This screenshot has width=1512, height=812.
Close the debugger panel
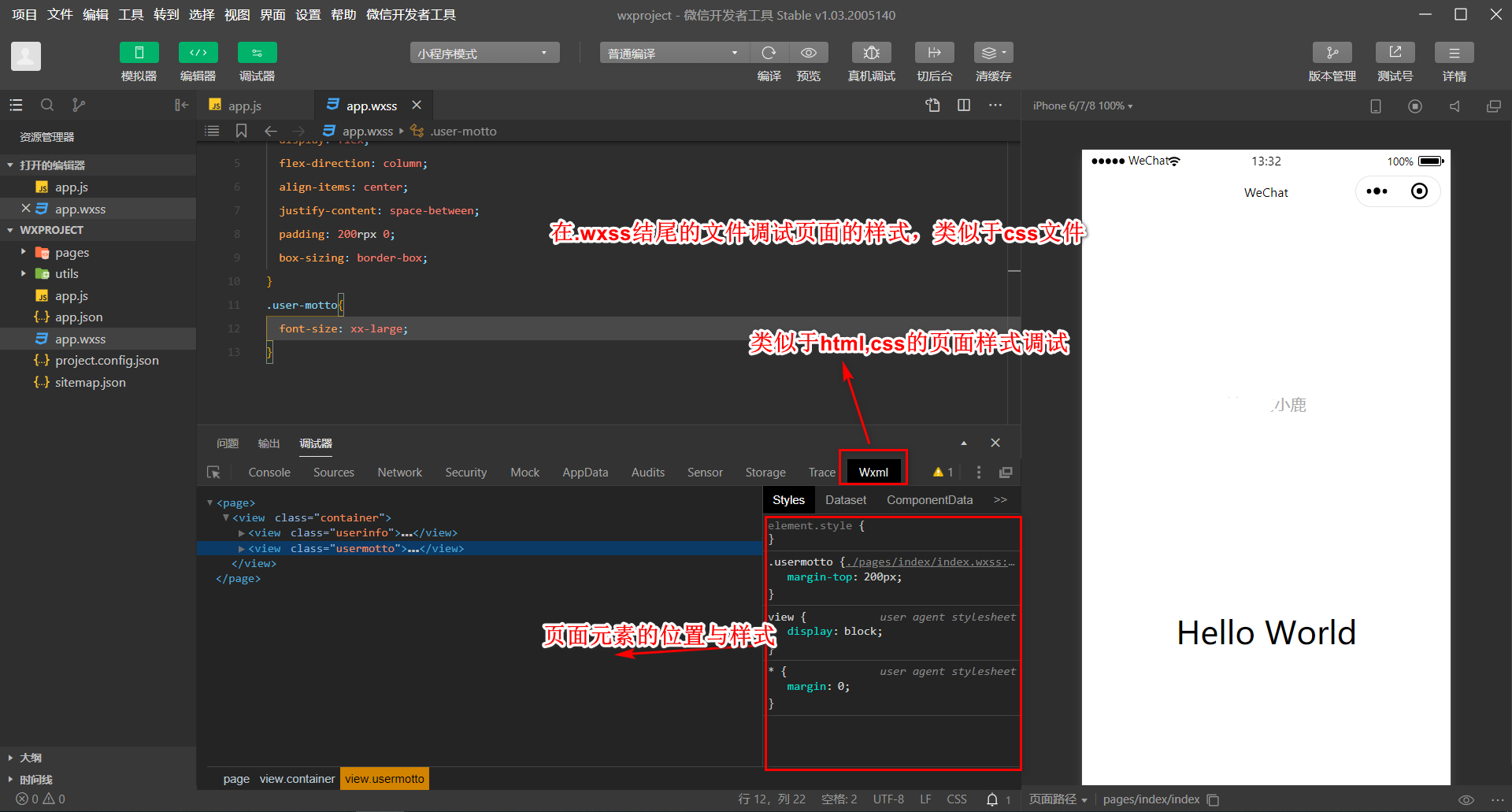coord(995,443)
